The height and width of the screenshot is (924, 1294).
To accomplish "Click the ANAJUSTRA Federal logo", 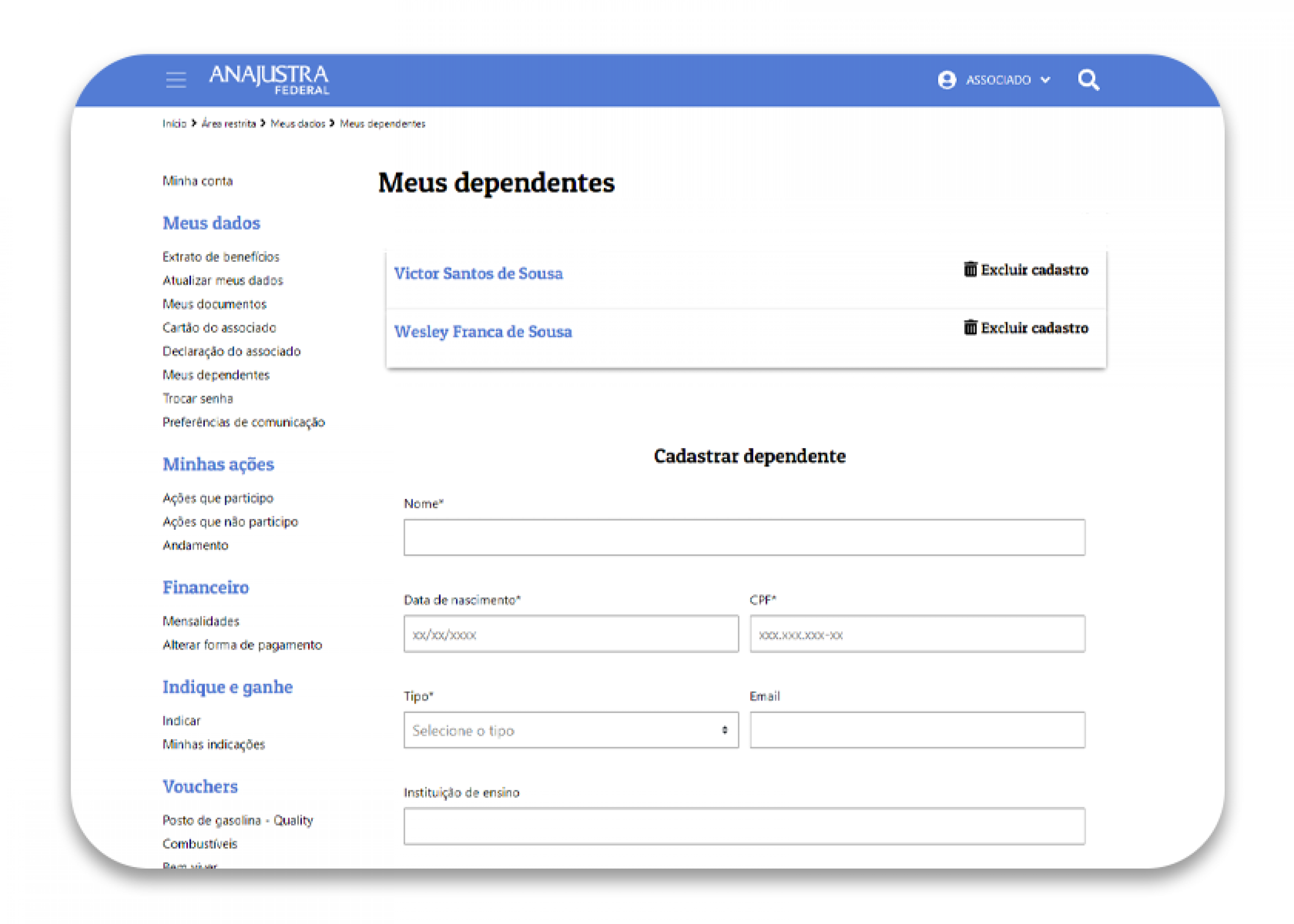I will point(269,80).
